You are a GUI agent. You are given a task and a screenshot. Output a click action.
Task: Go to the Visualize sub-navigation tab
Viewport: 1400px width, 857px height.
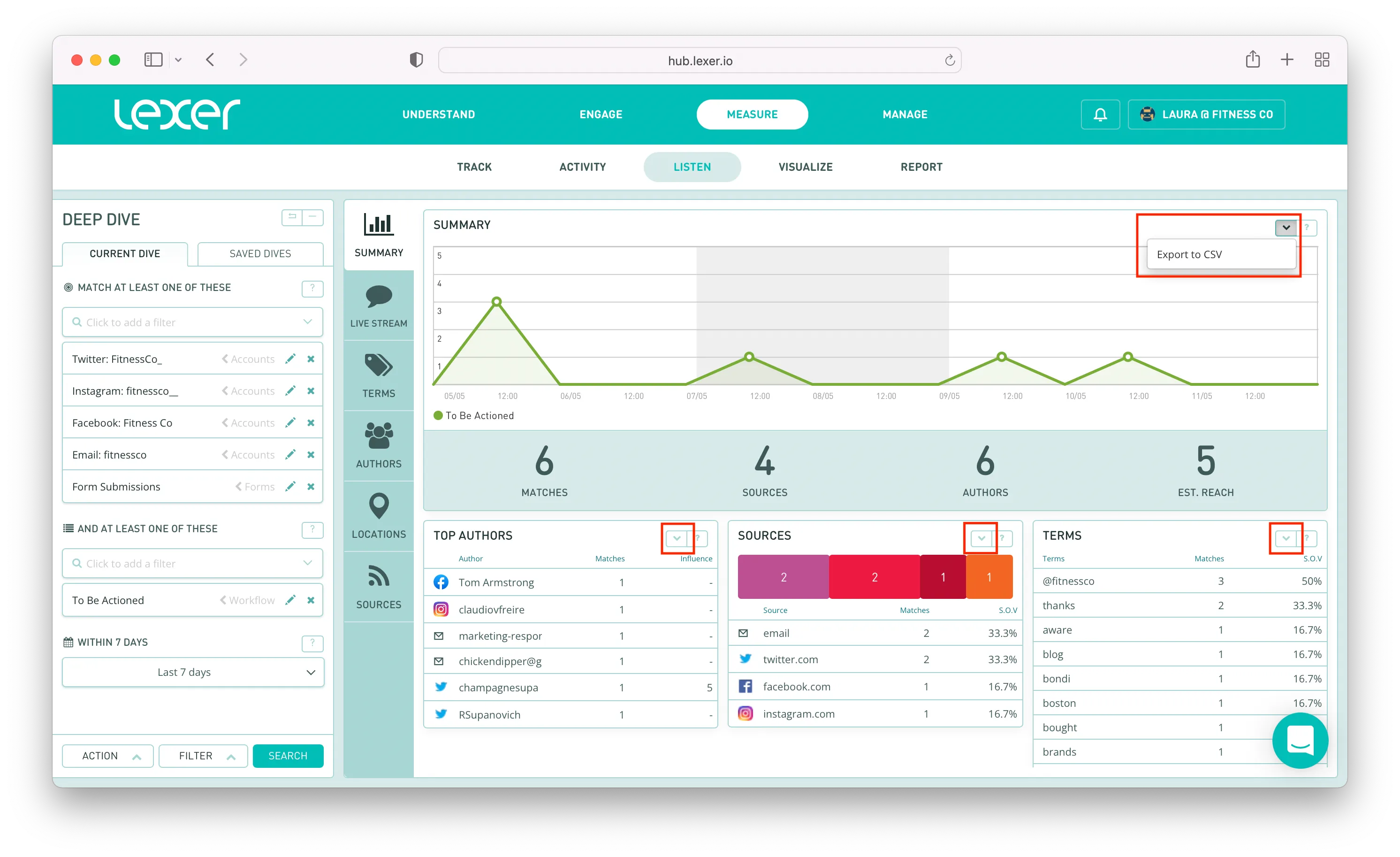point(805,167)
